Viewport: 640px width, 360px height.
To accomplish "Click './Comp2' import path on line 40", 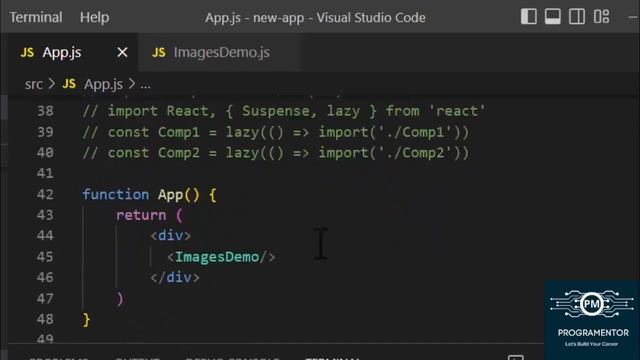I will [x=416, y=153].
